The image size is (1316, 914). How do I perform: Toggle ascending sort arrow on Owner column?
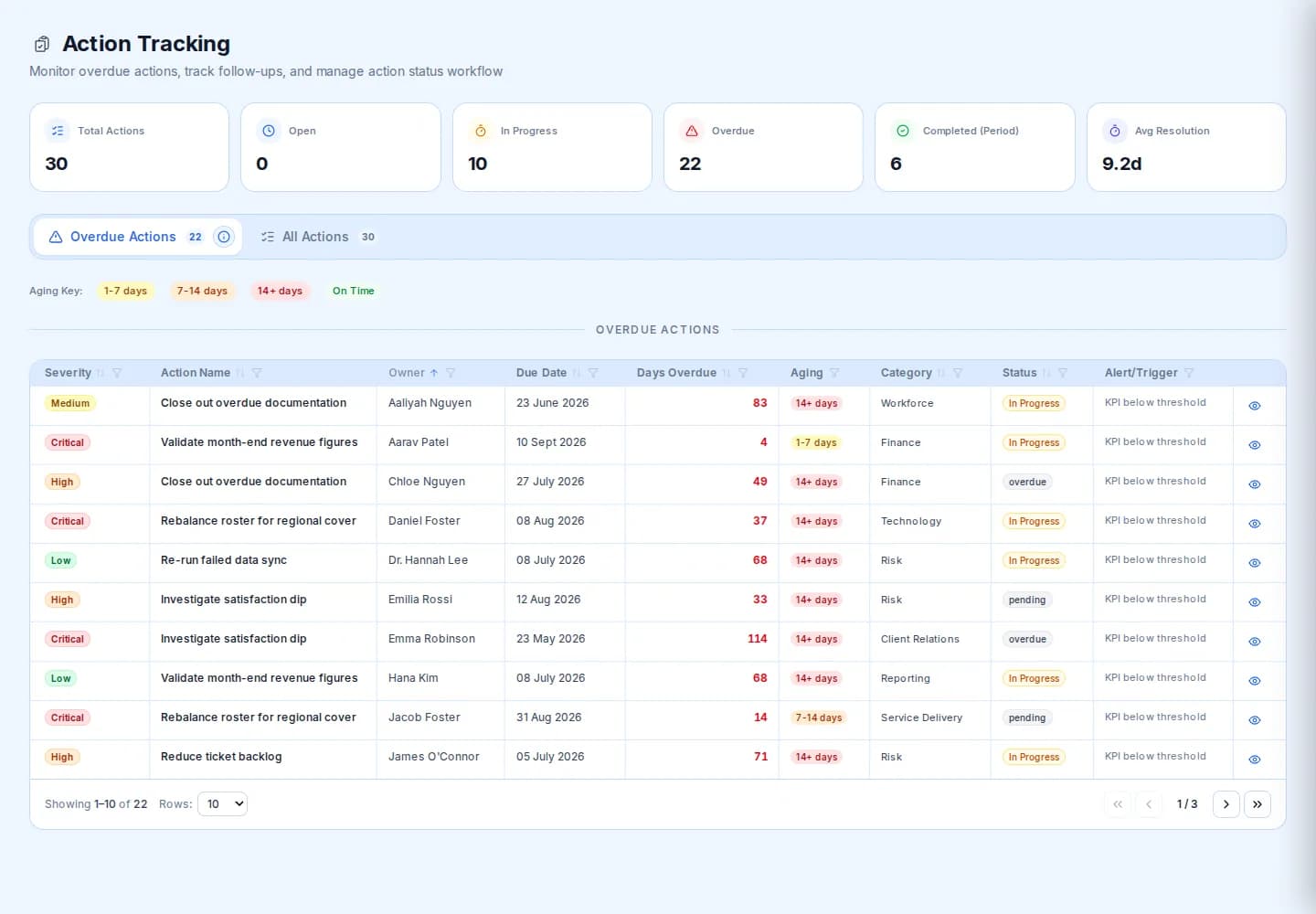[x=434, y=373]
